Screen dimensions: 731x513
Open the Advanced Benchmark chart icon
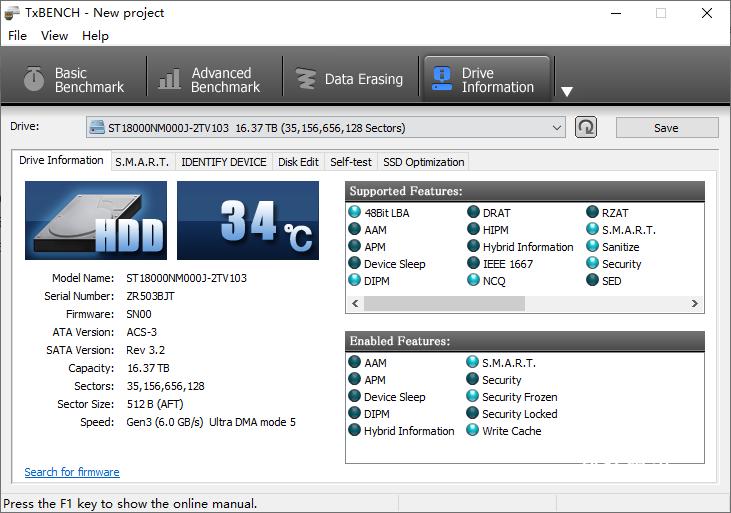point(171,80)
